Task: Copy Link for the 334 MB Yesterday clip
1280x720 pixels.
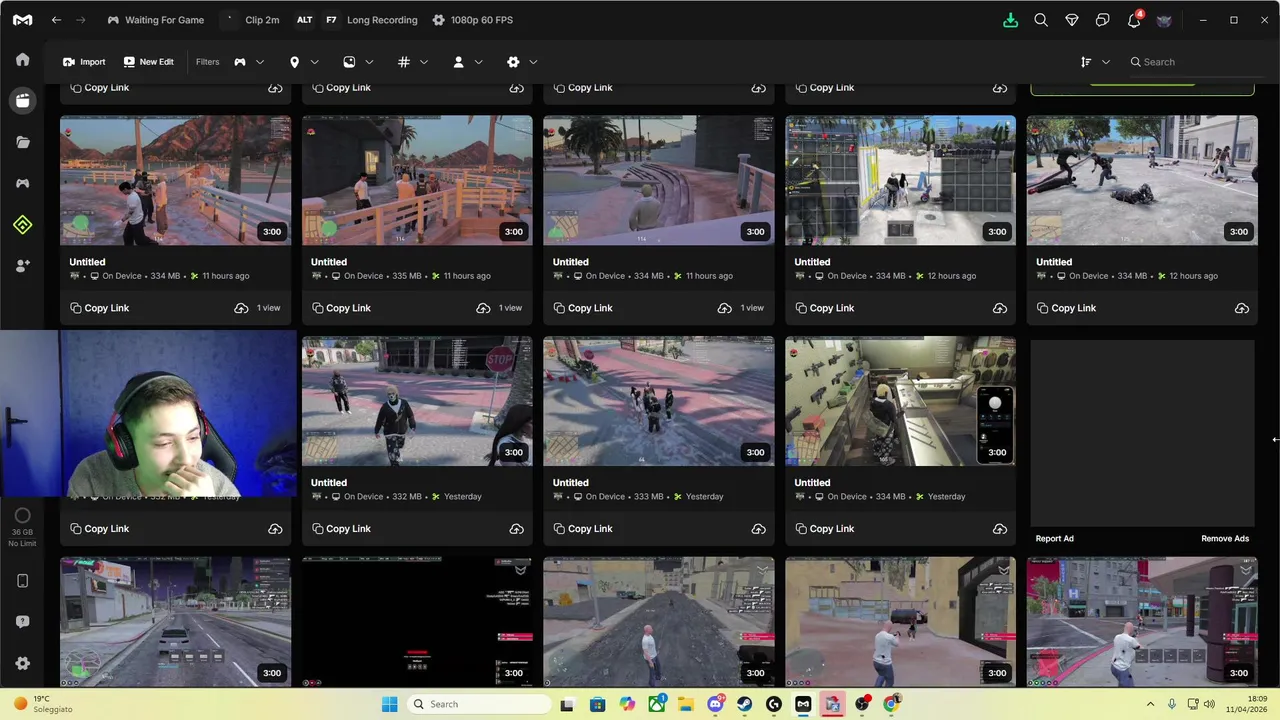Action: [x=824, y=529]
